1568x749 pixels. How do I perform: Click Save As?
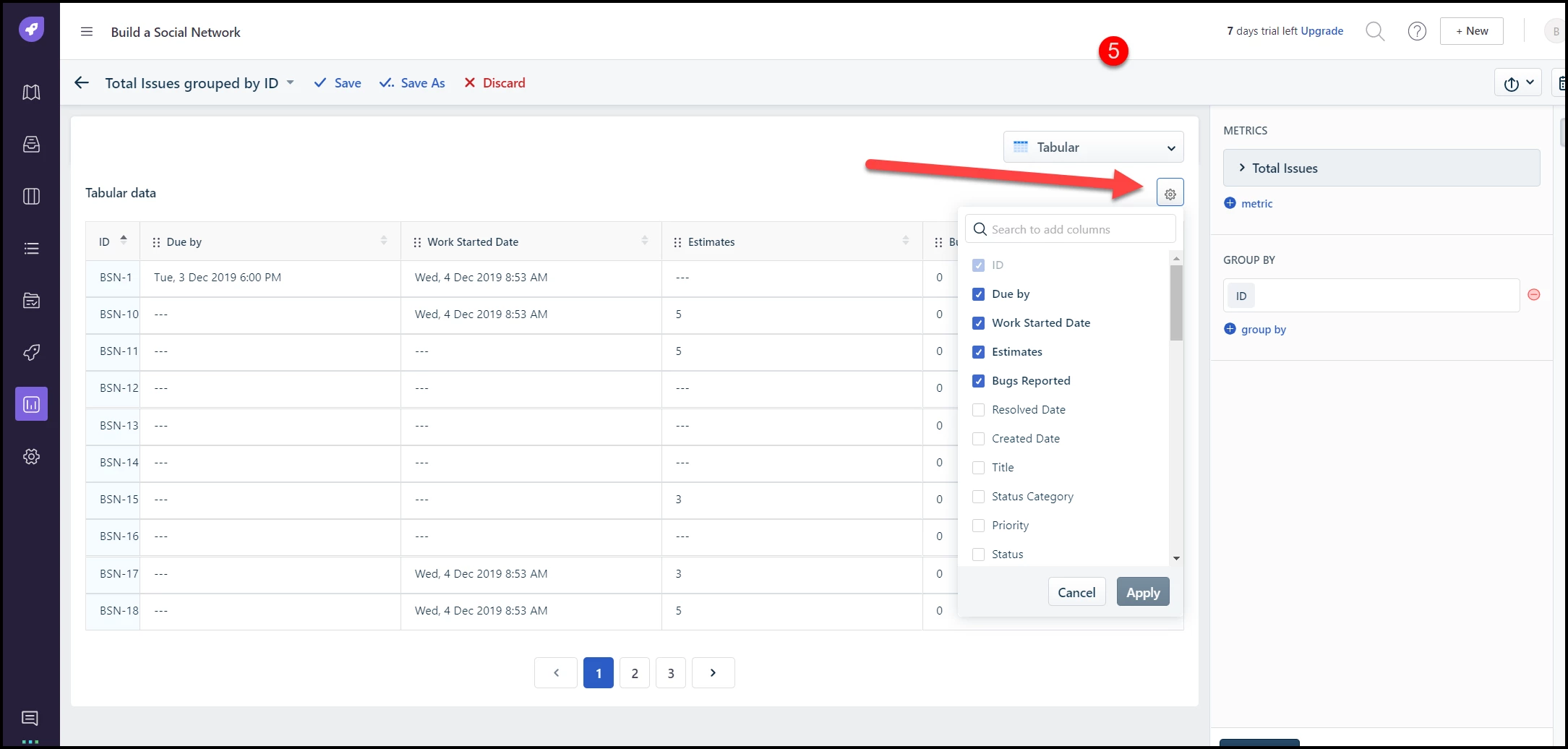point(412,83)
